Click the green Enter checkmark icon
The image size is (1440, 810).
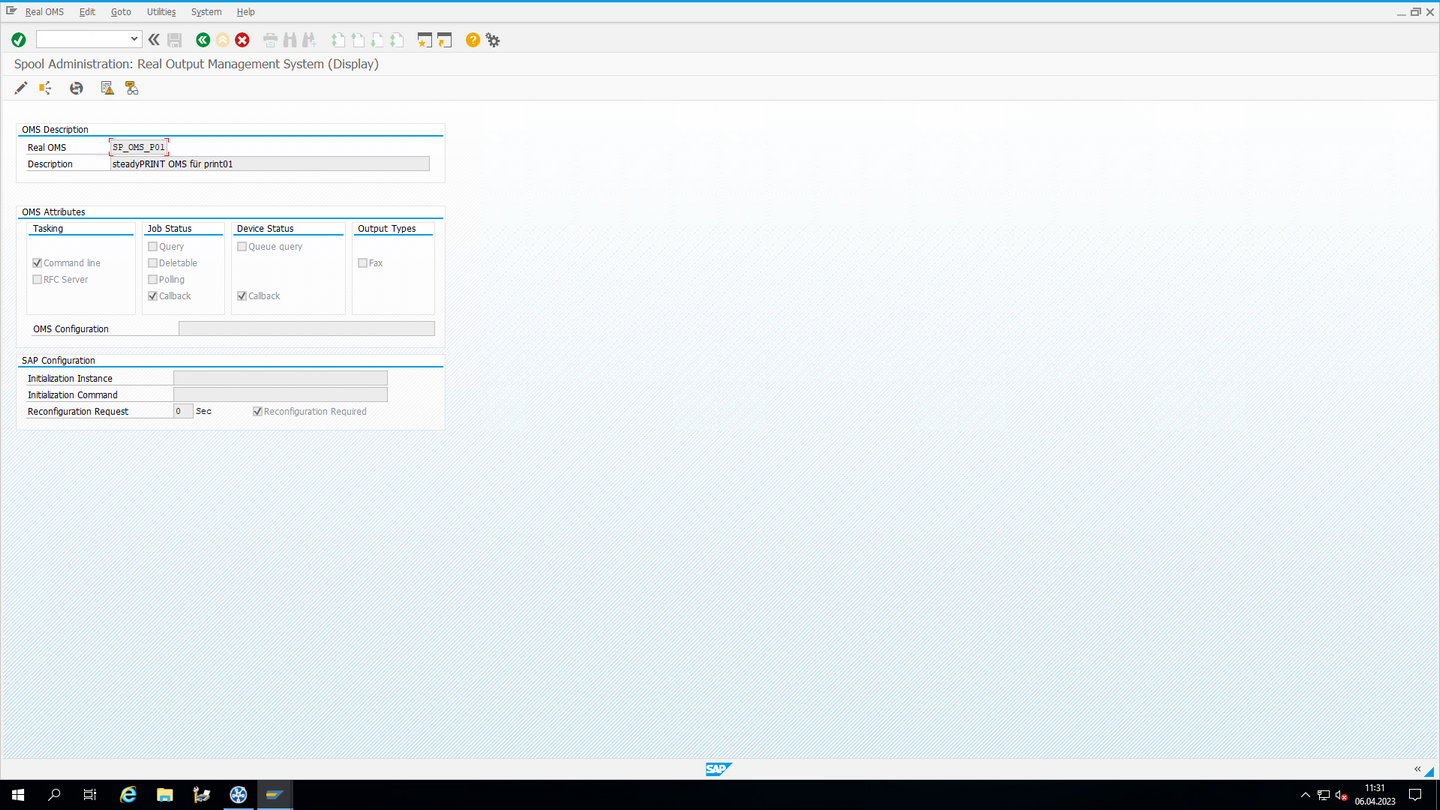coord(18,40)
